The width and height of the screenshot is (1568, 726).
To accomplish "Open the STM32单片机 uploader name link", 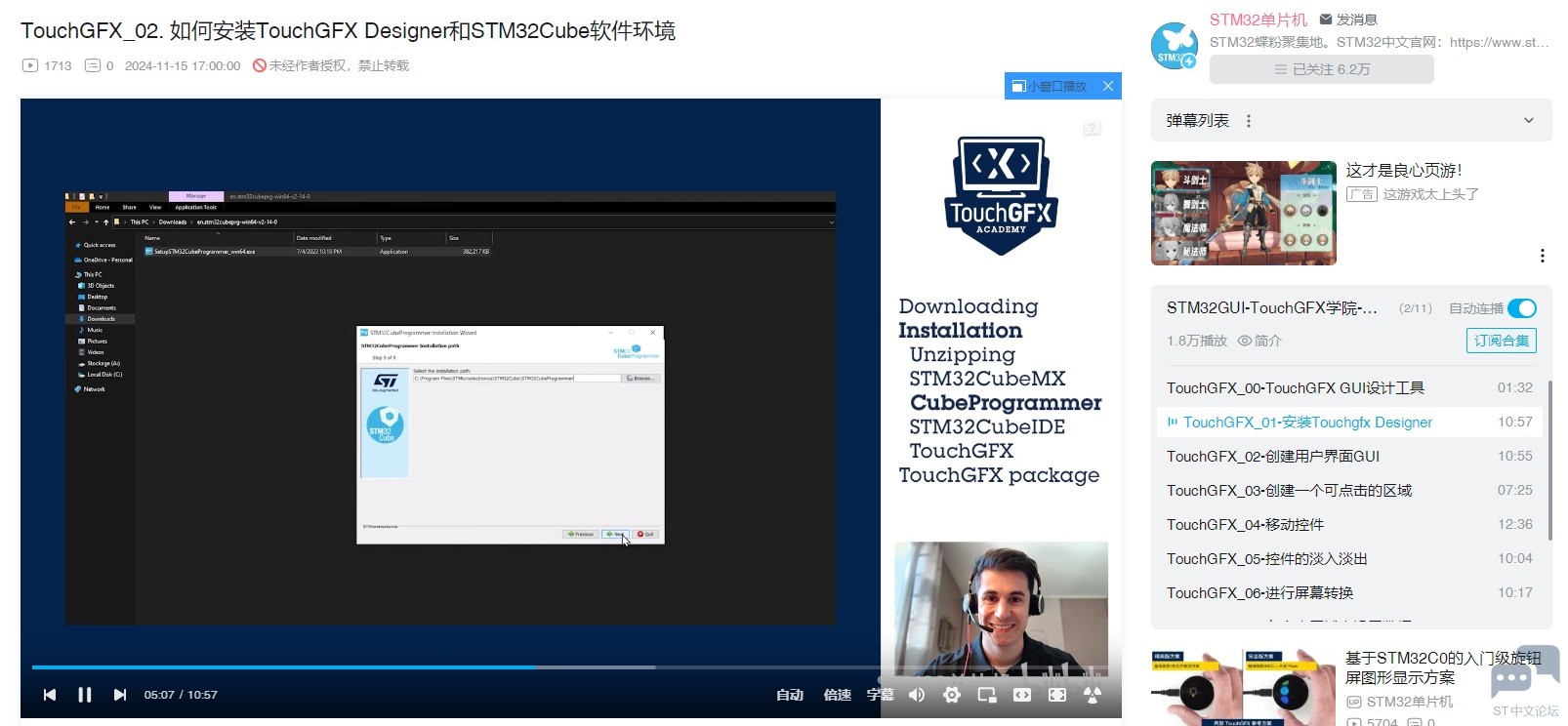I will tap(1259, 20).
